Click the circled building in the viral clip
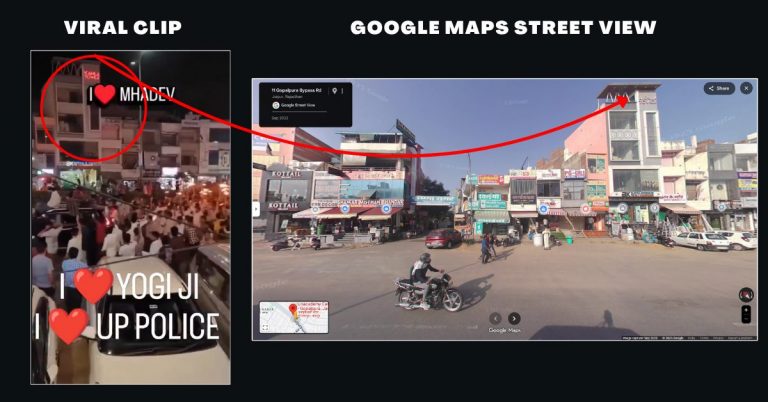Viewport: 768px width, 402px height. (x=95, y=108)
